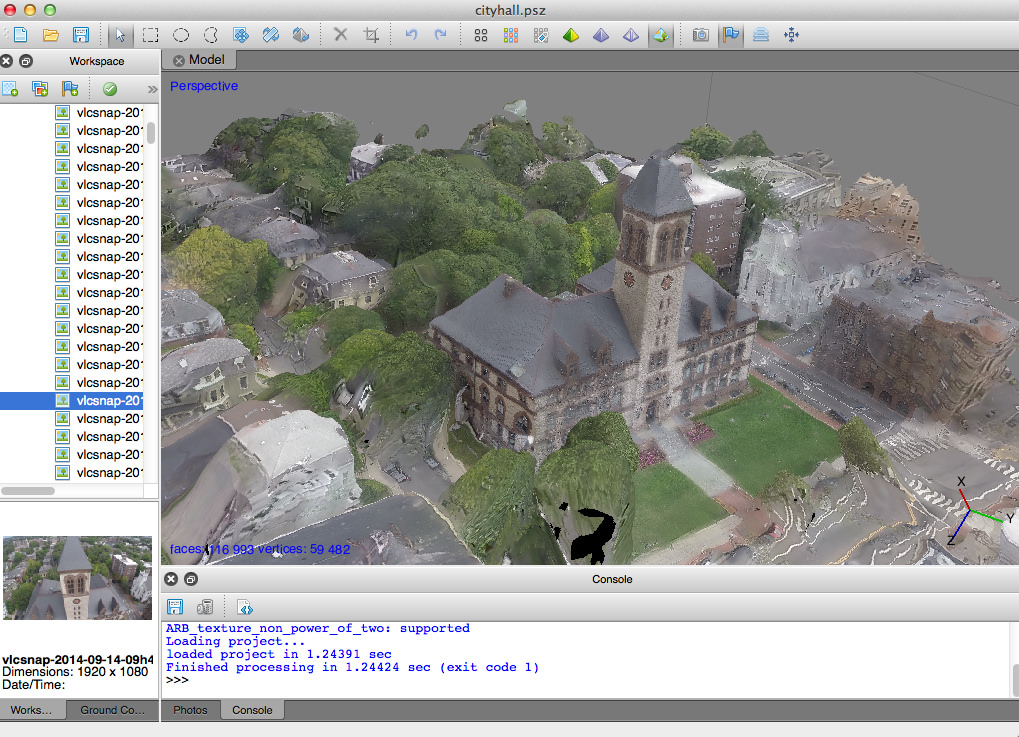
Task: Toggle wireframe model display mode
Action: 631,35
